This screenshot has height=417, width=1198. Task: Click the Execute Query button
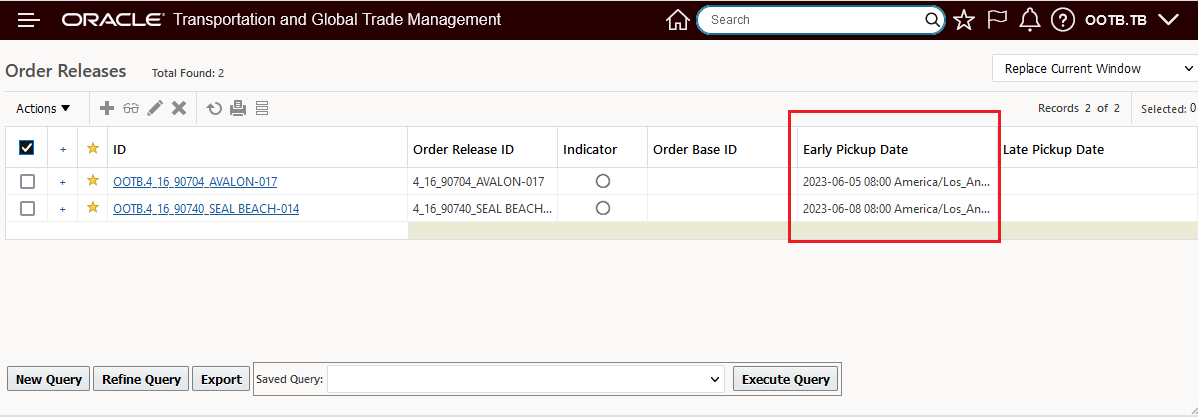point(785,379)
